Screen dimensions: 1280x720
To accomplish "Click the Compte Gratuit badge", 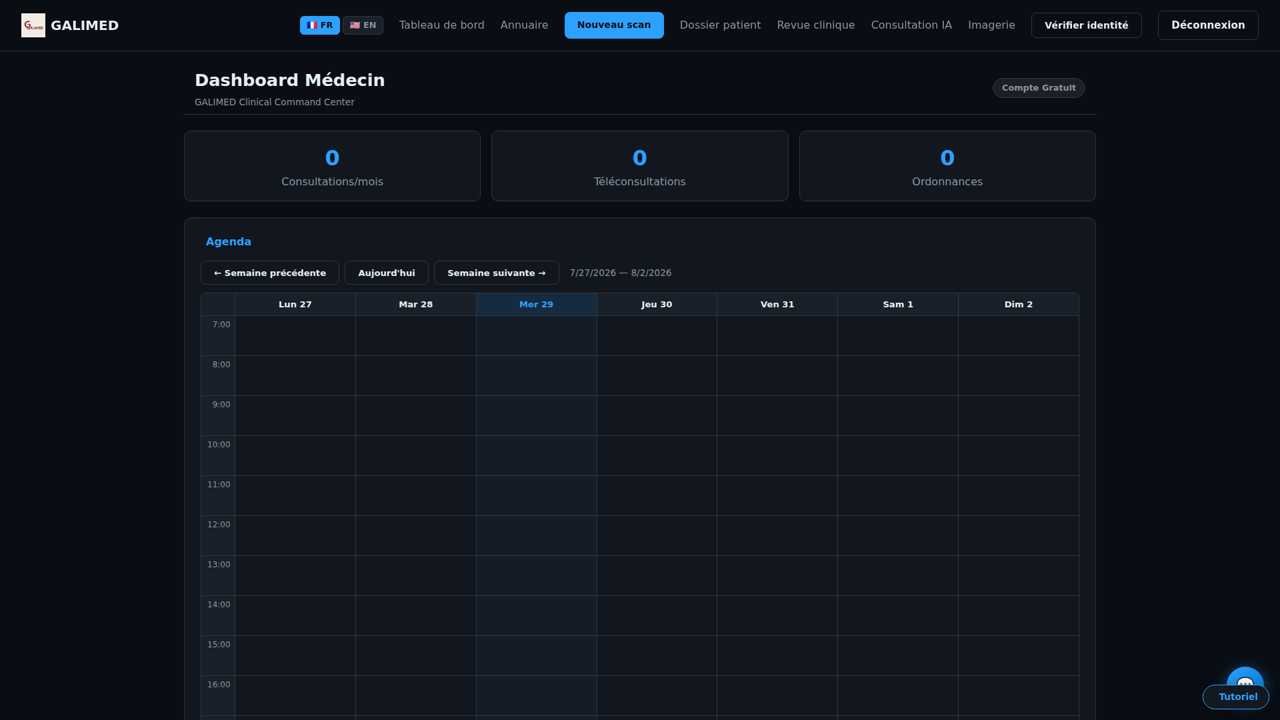I will pyautogui.click(x=1039, y=88).
